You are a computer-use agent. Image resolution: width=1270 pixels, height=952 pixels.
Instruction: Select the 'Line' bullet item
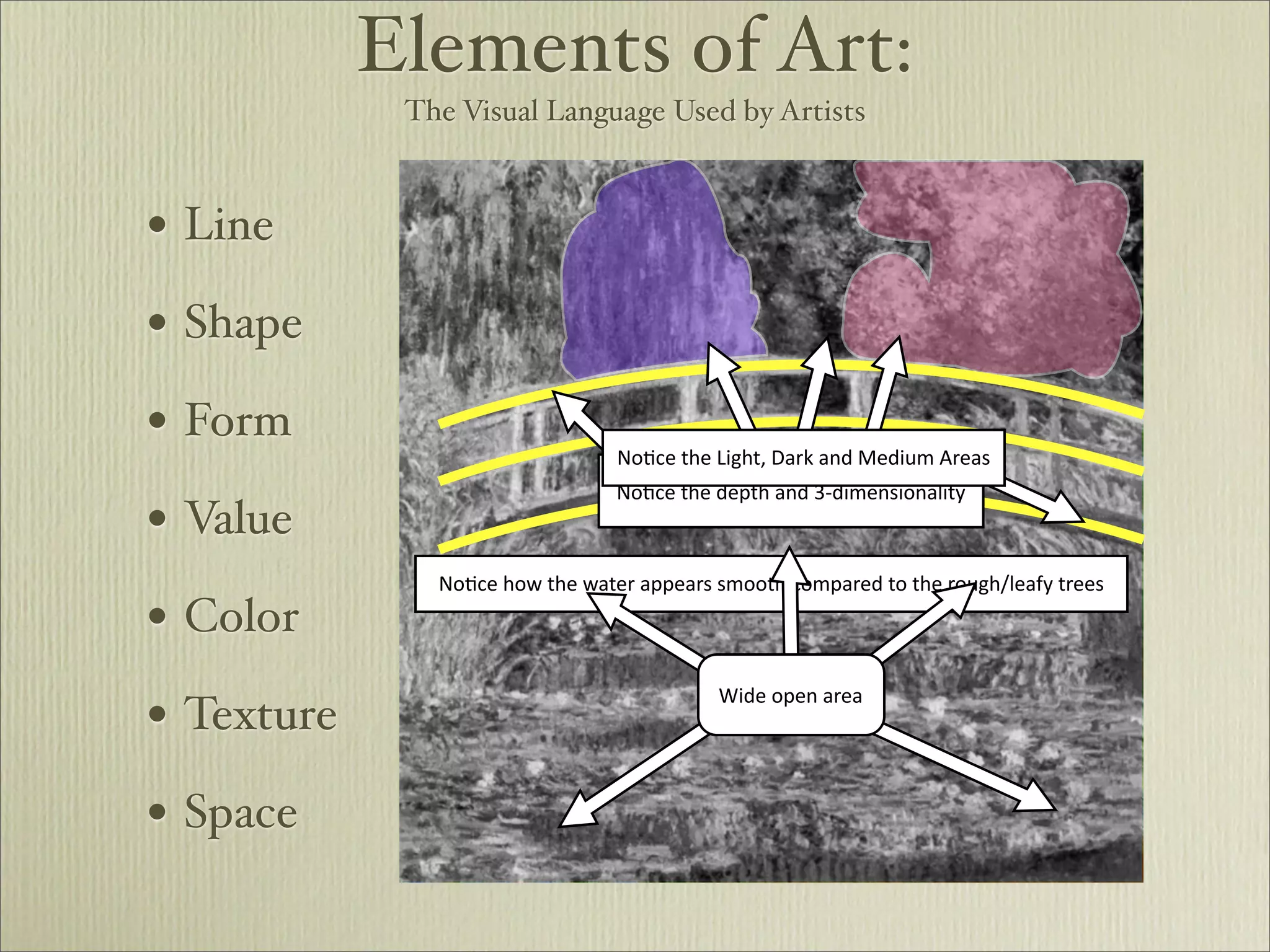228,224
